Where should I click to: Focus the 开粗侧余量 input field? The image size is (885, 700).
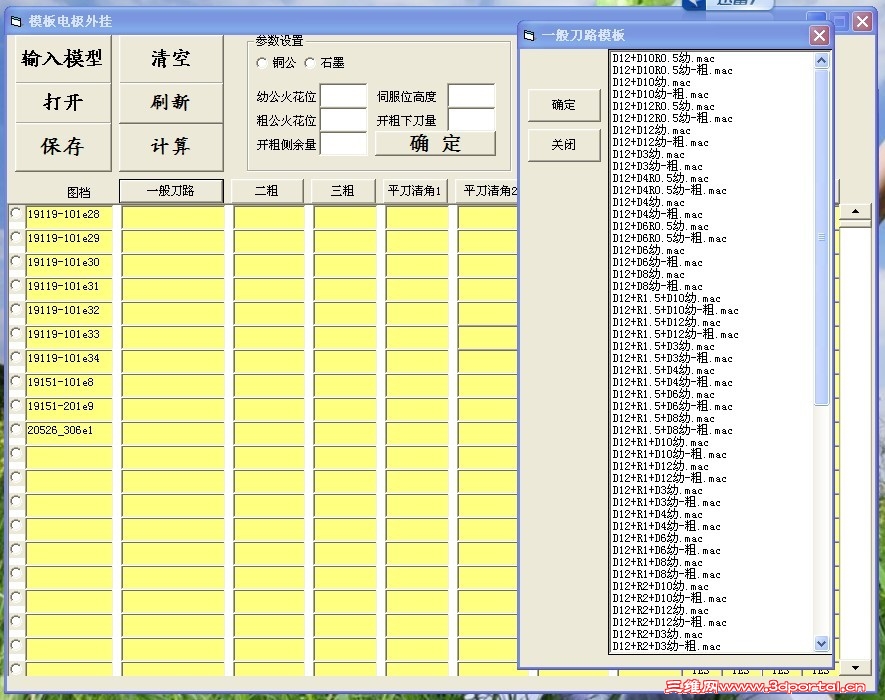pos(343,145)
